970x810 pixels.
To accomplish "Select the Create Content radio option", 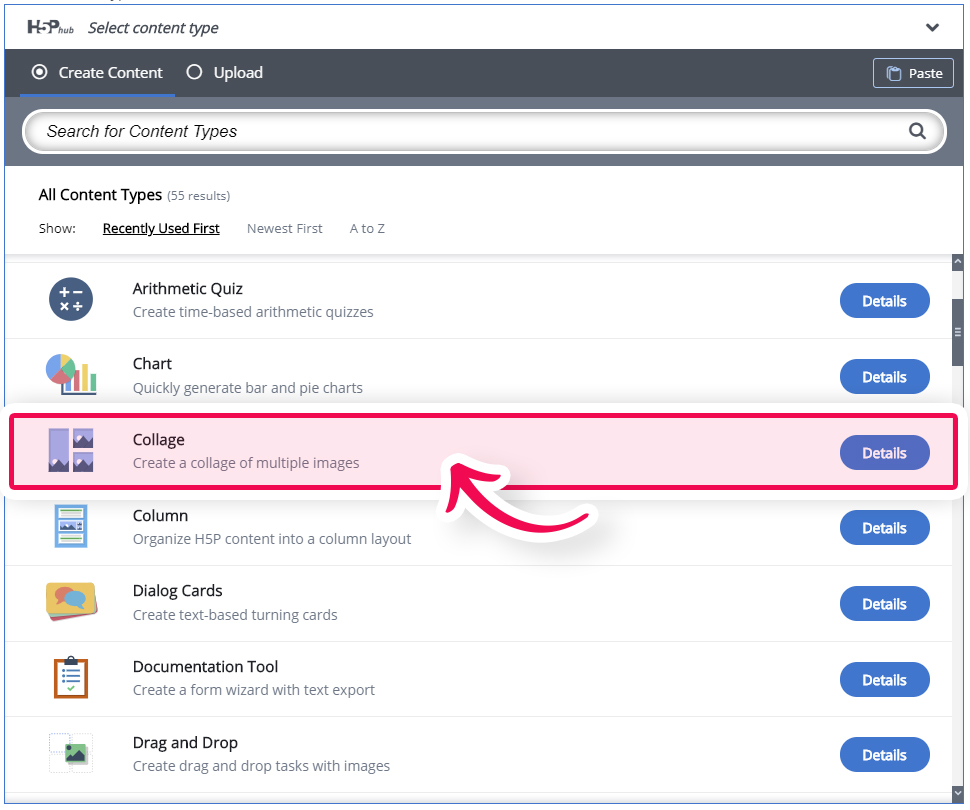I will point(97,72).
